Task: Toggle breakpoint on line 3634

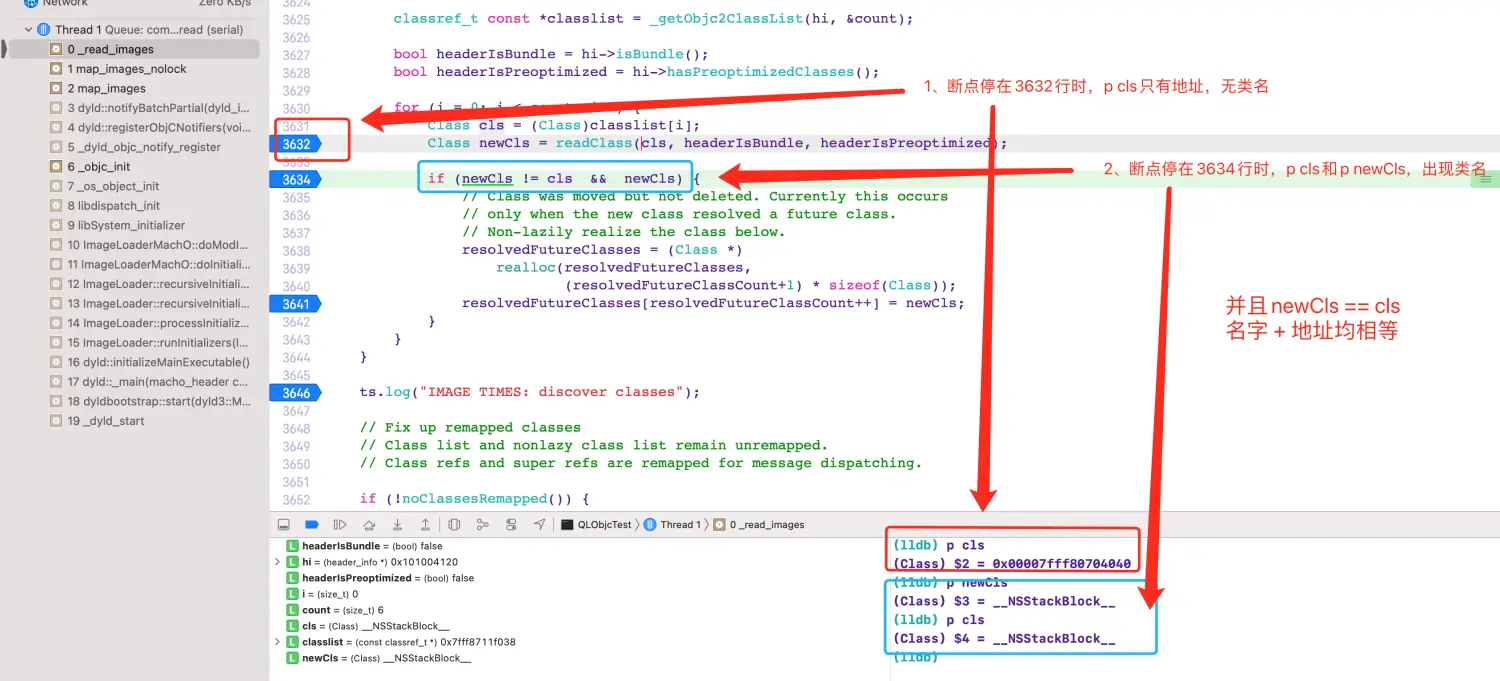Action: pyautogui.click(x=296, y=180)
